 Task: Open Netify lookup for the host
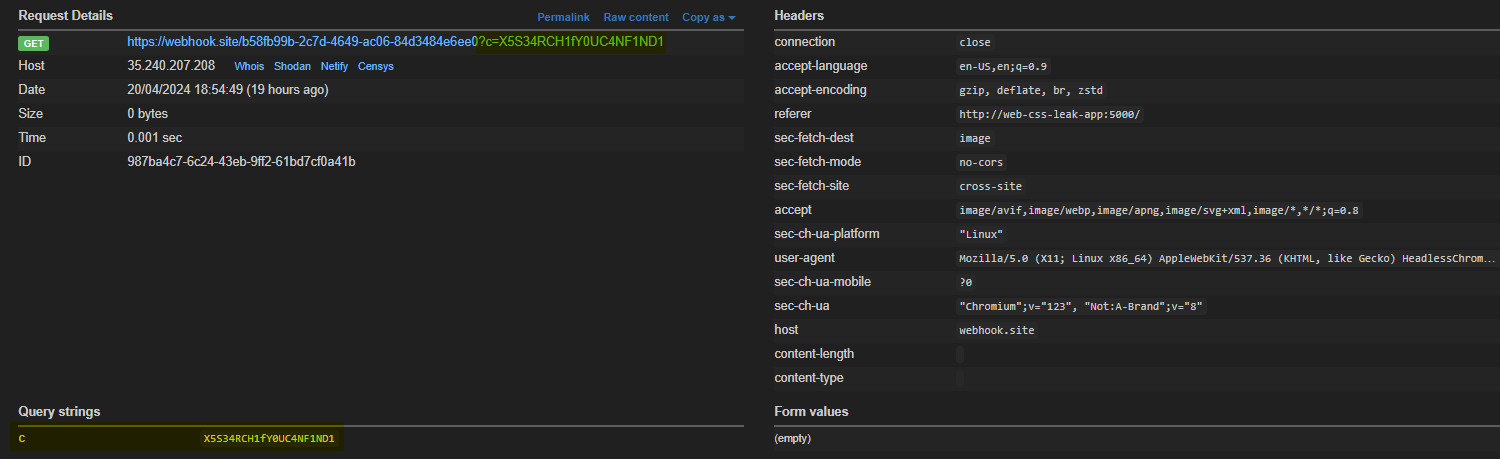click(335, 66)
